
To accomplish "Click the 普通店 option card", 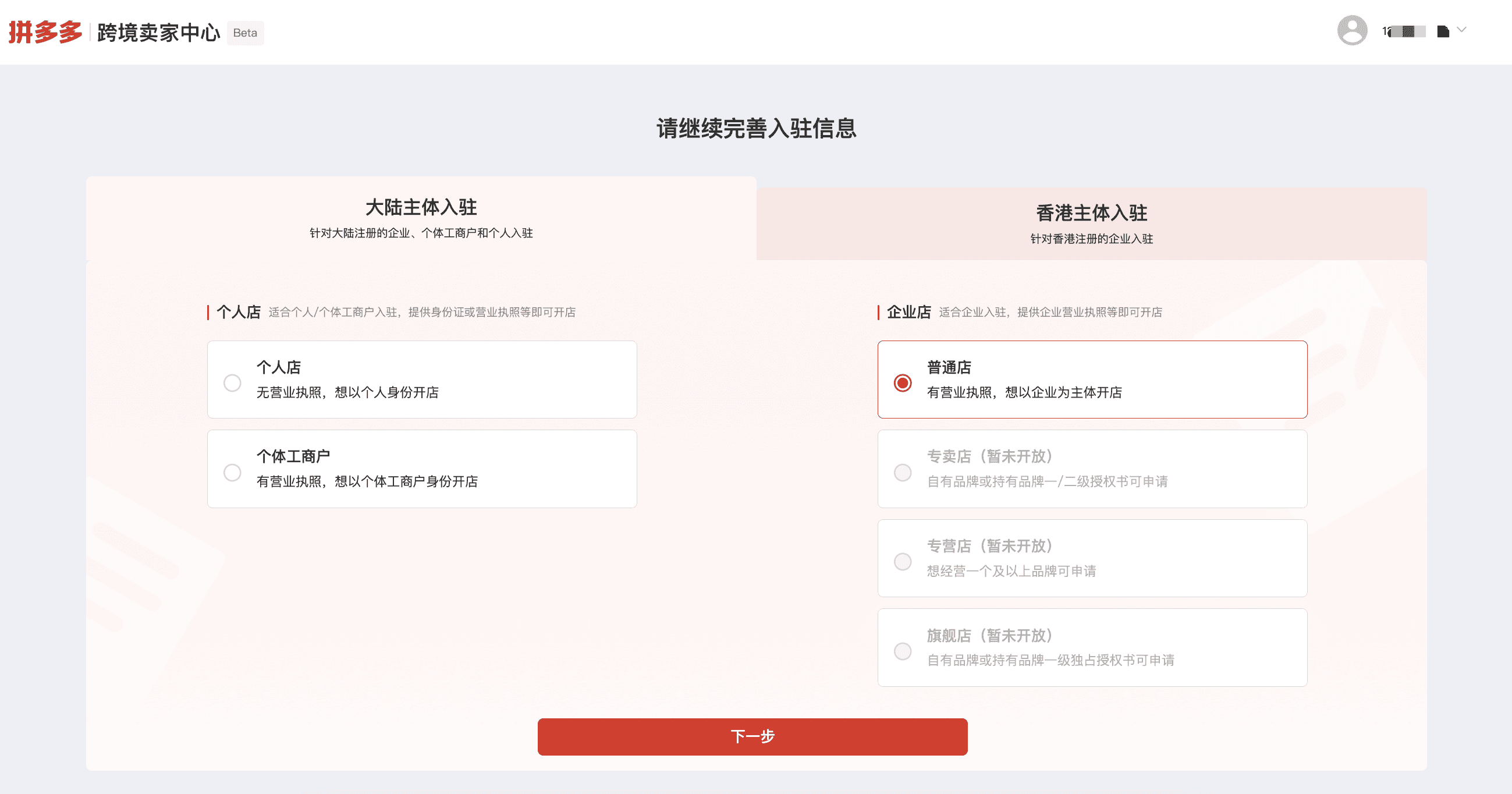I will pyautogui.click(x=1092, y=380).
